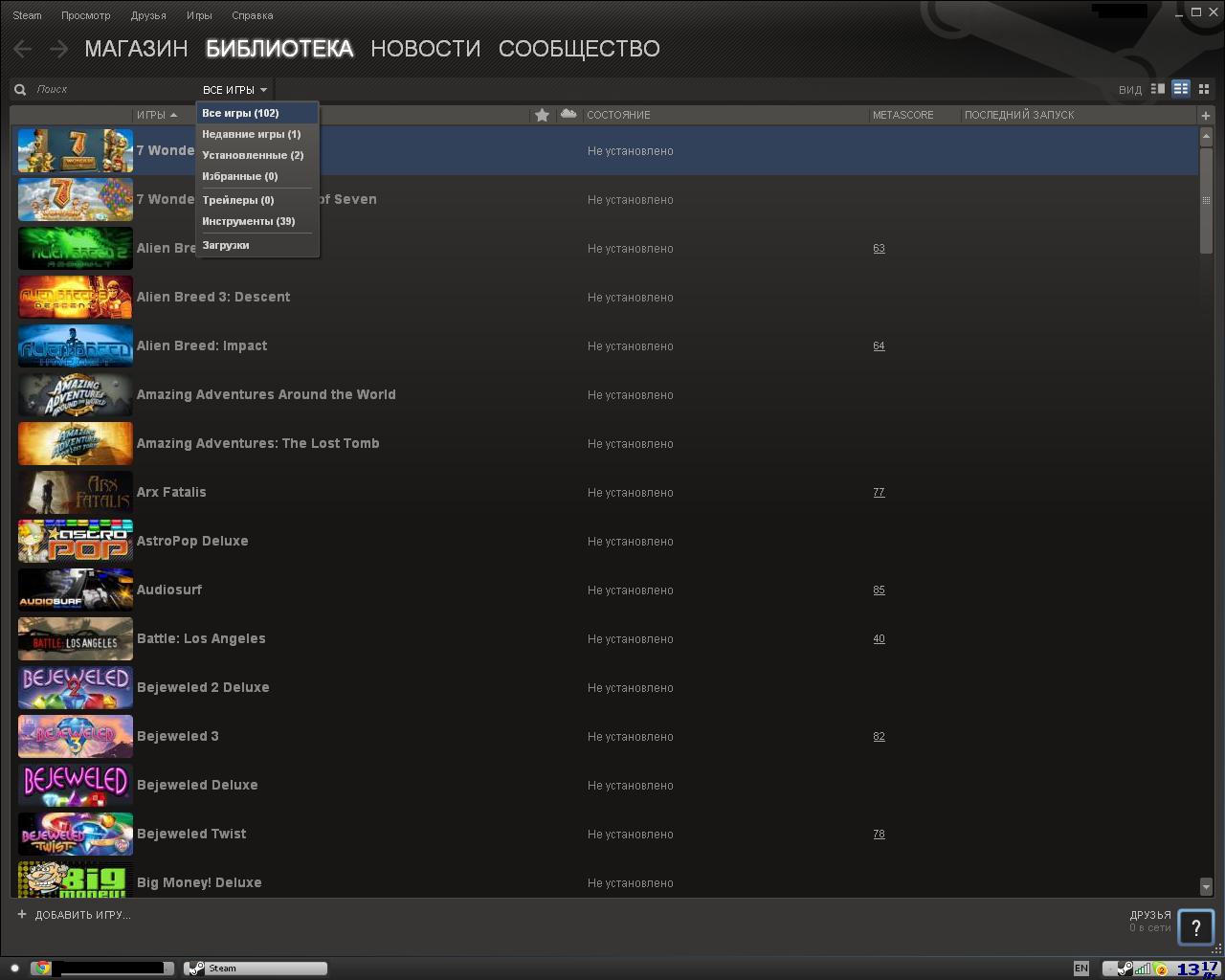Image resolution: width=1225 pixels, height=980 pixels.
Task: Select Amazing Adventures: The Lost Tomb
Action: coord(607,443)
